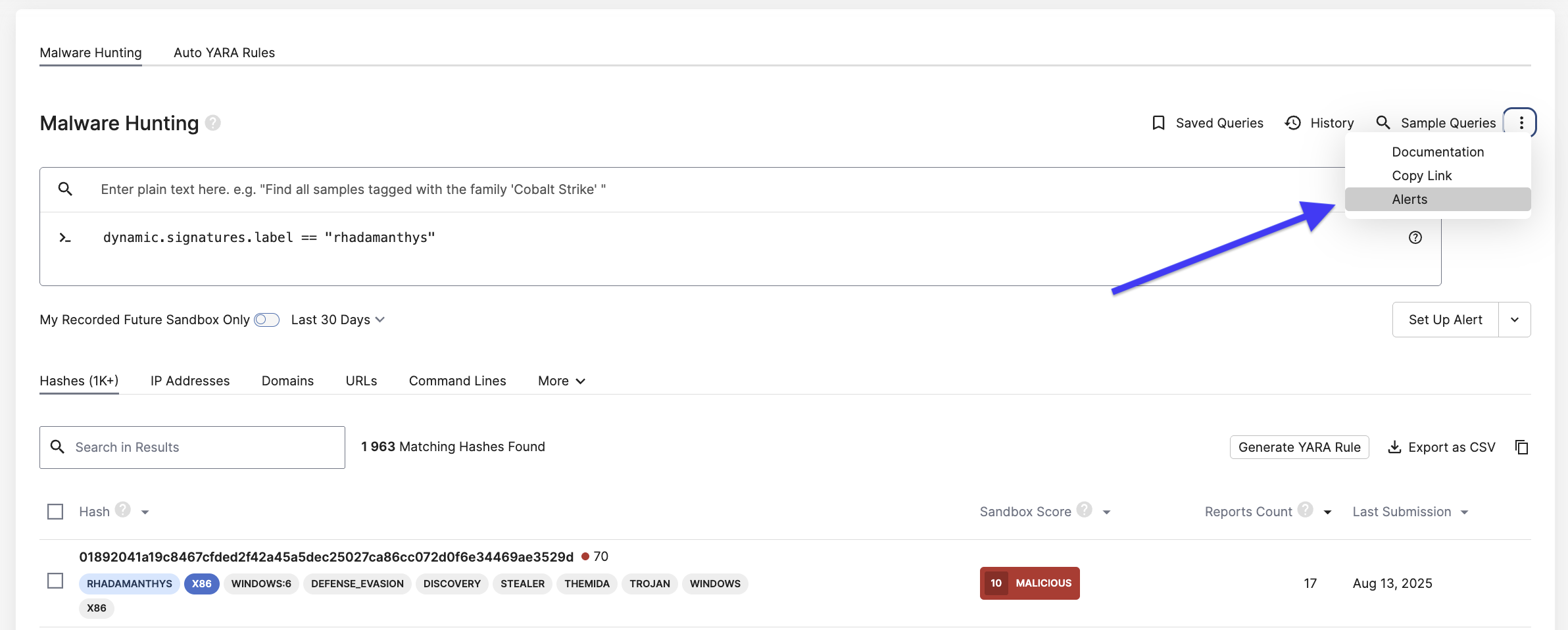Click the query editor help icon
Viewport: 1568px width, 630px height.
[x=1415, y=237]
